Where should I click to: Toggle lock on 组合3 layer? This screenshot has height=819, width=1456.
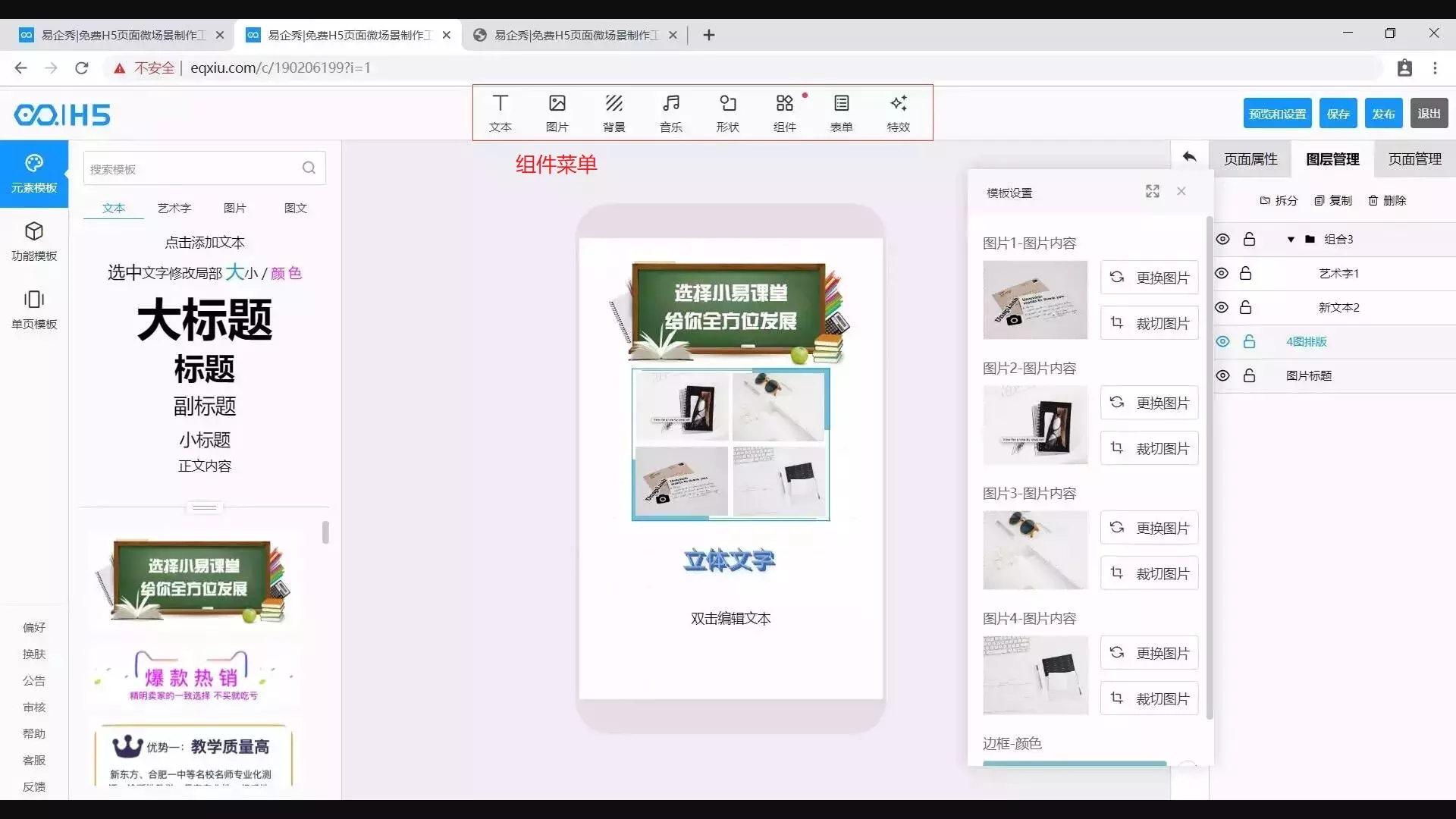[x=1249, y=239]
